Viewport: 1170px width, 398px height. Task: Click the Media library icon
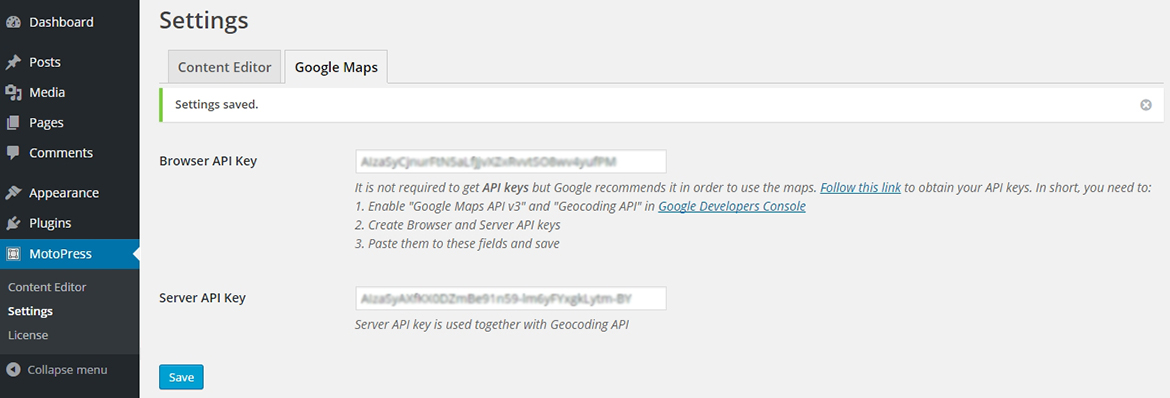(13, 93)
